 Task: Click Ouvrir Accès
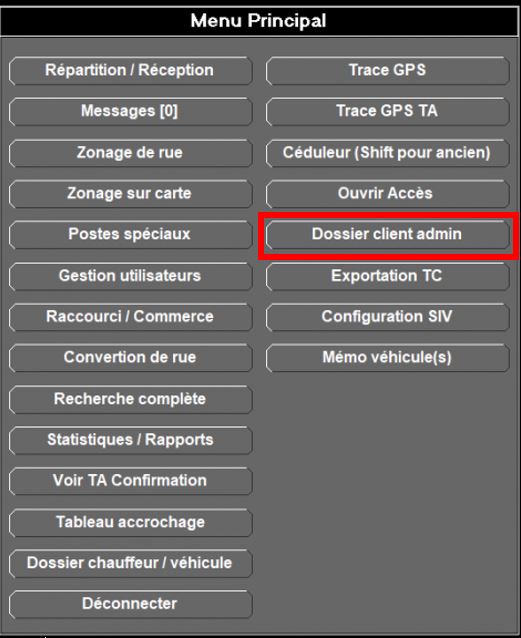pos(387,194)
